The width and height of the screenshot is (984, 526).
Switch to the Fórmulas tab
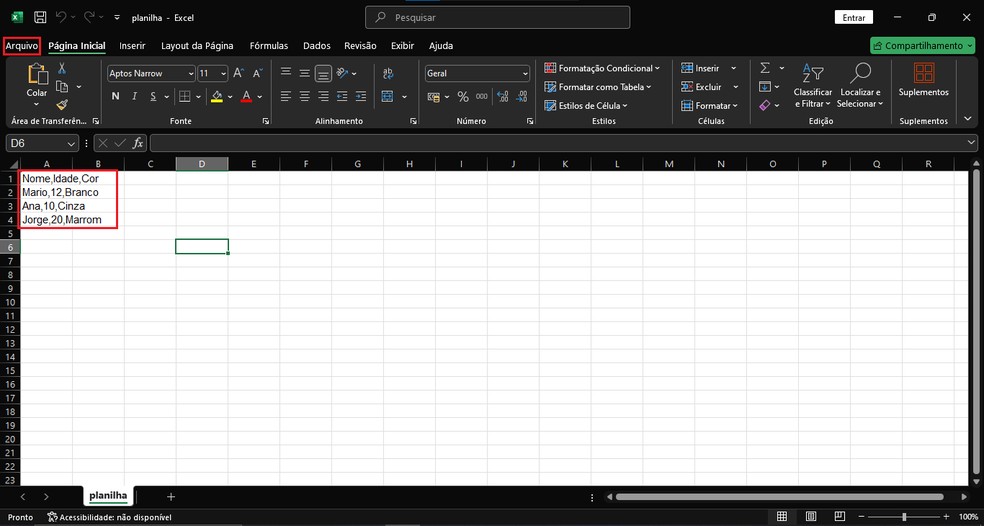tap(269, 46)
